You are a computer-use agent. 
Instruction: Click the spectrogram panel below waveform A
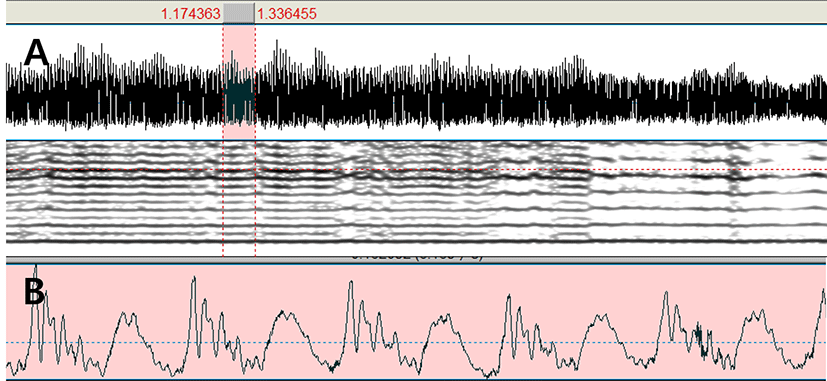[417, 198]
